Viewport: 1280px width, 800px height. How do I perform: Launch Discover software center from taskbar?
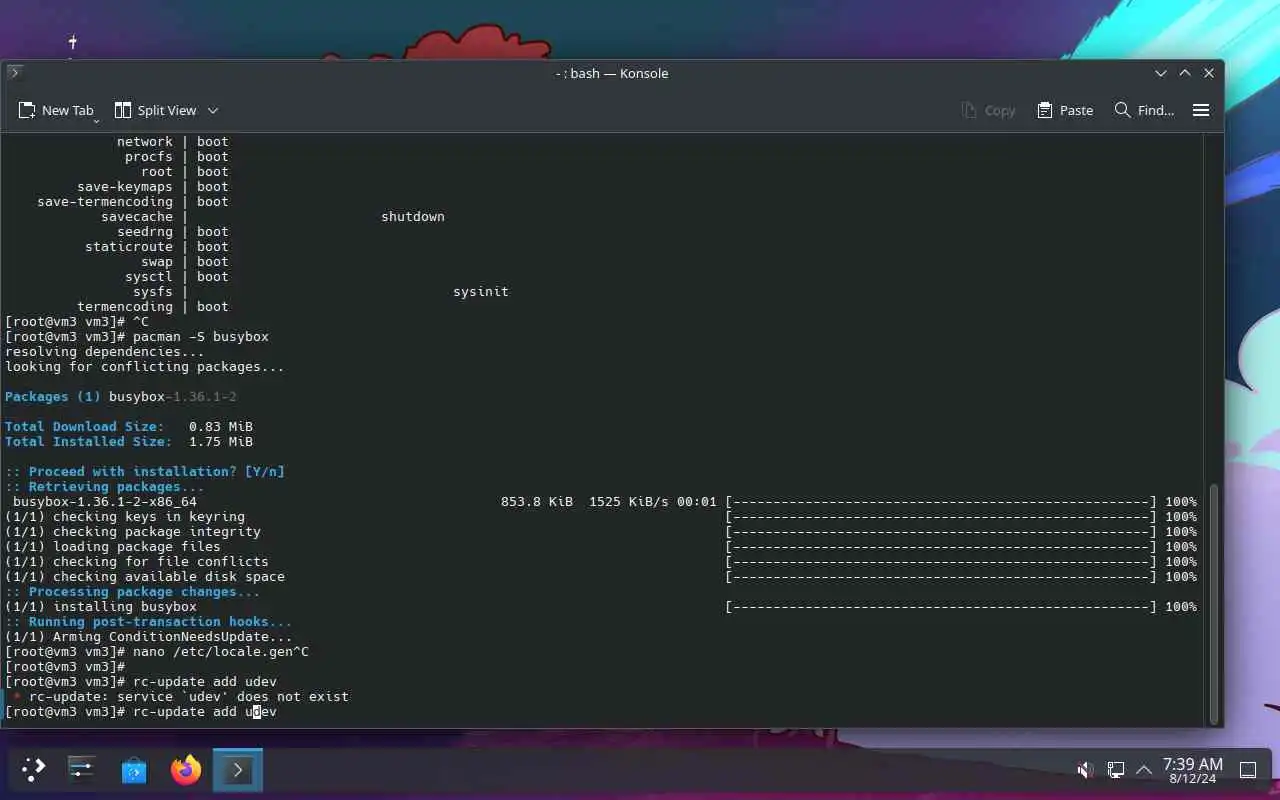coord(134,769)
